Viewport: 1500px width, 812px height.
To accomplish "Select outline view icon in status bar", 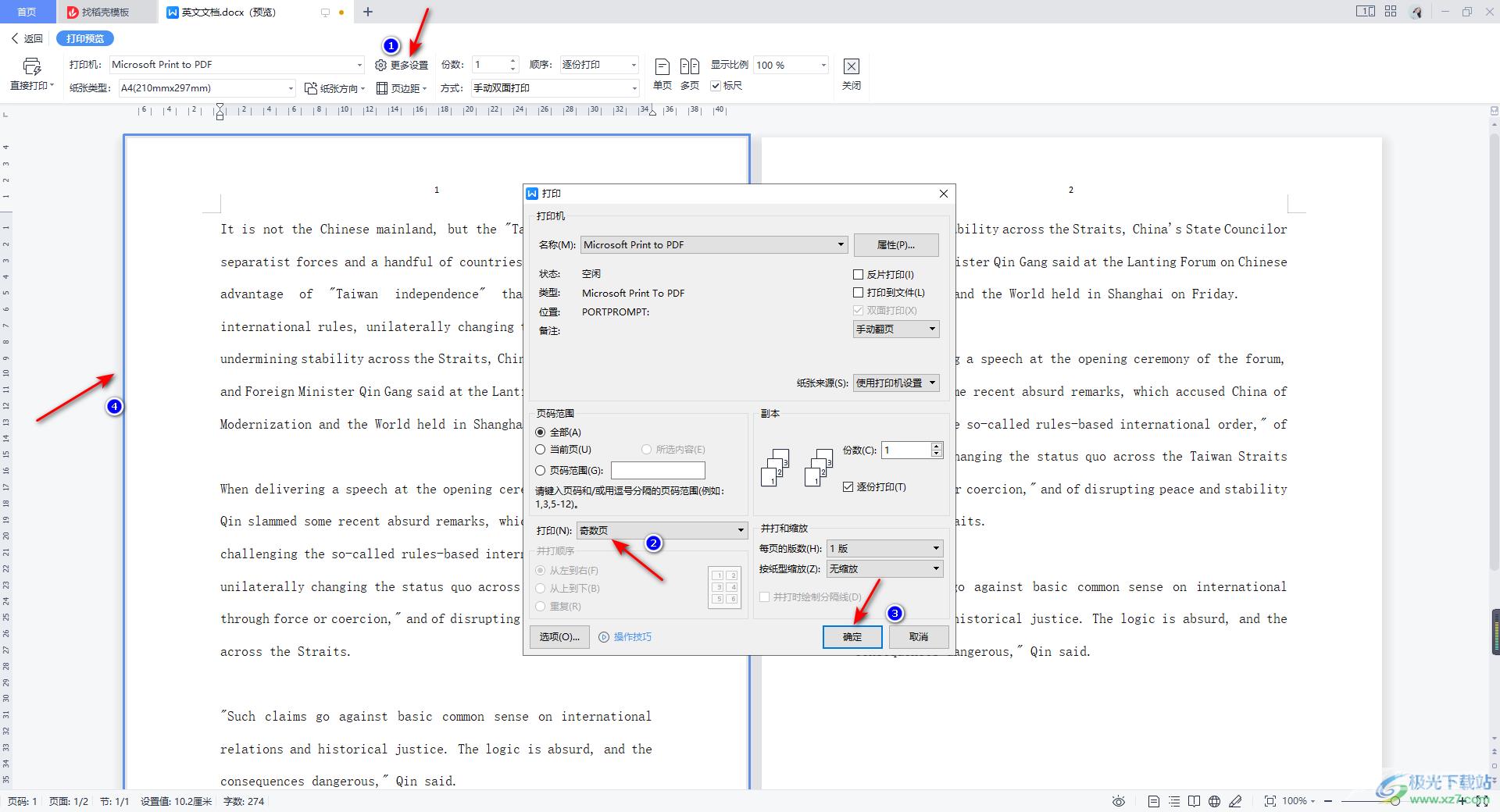I will pos(1173,801).
